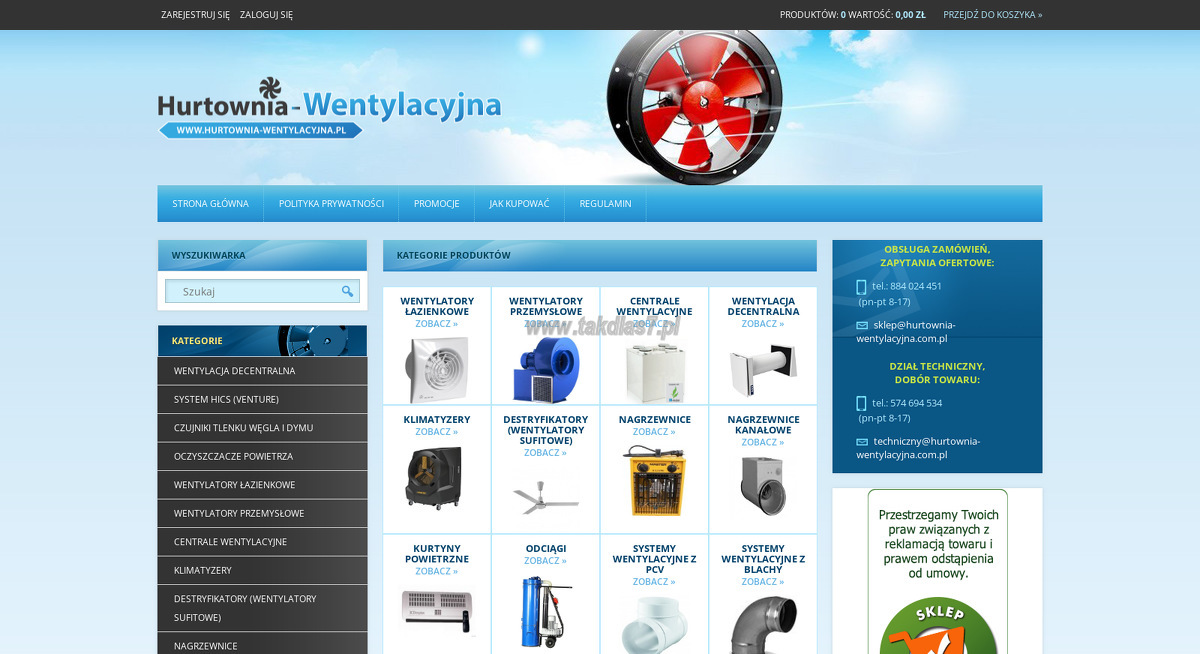The height and width of the screenshot is (654, 1200).
Task: Select Klimatyzery in sidebar
Action: [262, 570]
